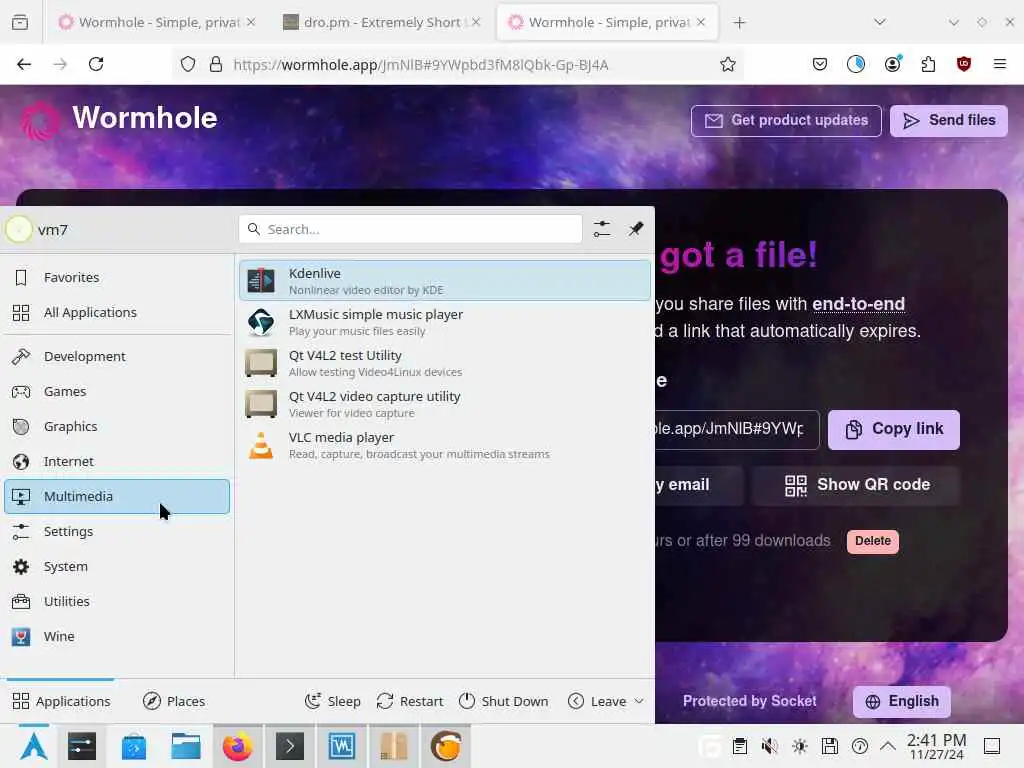Open Firefox hamburger menu
1024x768 pixels.
[x=1000, y=64]
